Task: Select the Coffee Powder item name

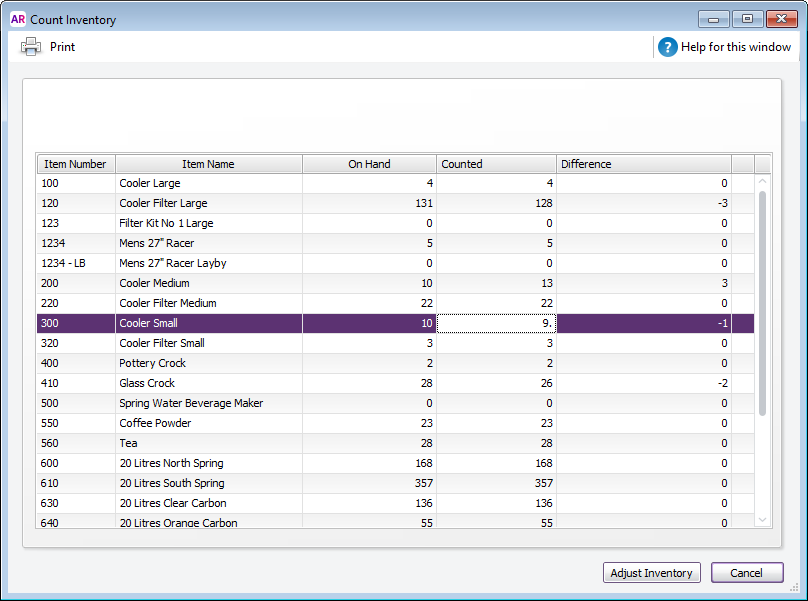Action: click(155, 423)
